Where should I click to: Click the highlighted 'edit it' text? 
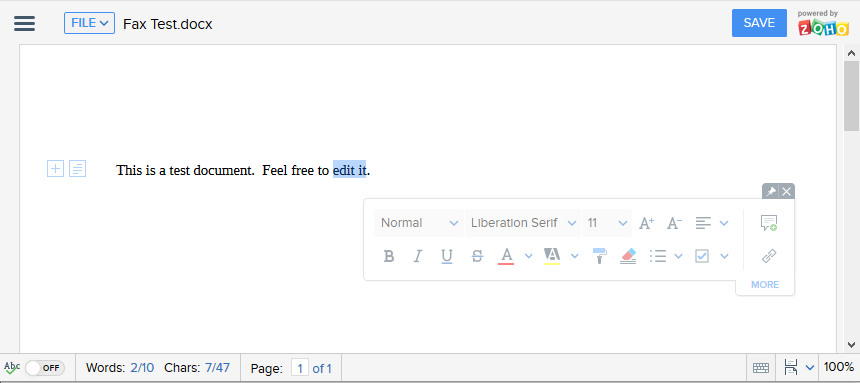coord(349,170)
